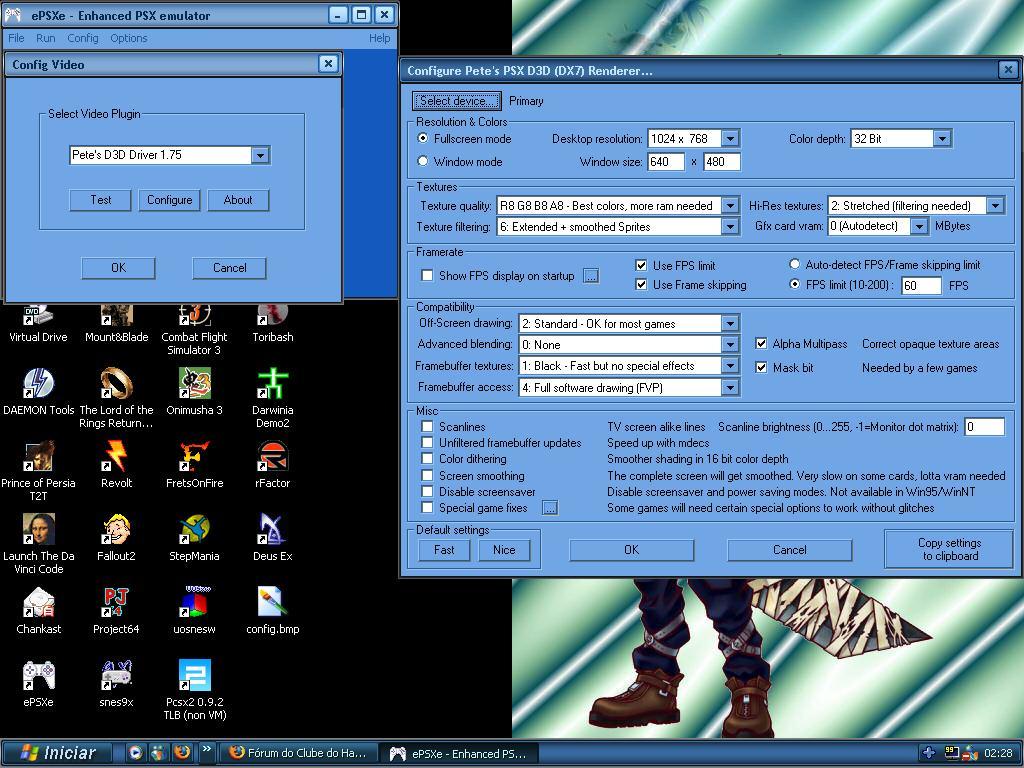Open the Color depth dropdown
The image size is (1024, 768).
click(x=942, y=138)
